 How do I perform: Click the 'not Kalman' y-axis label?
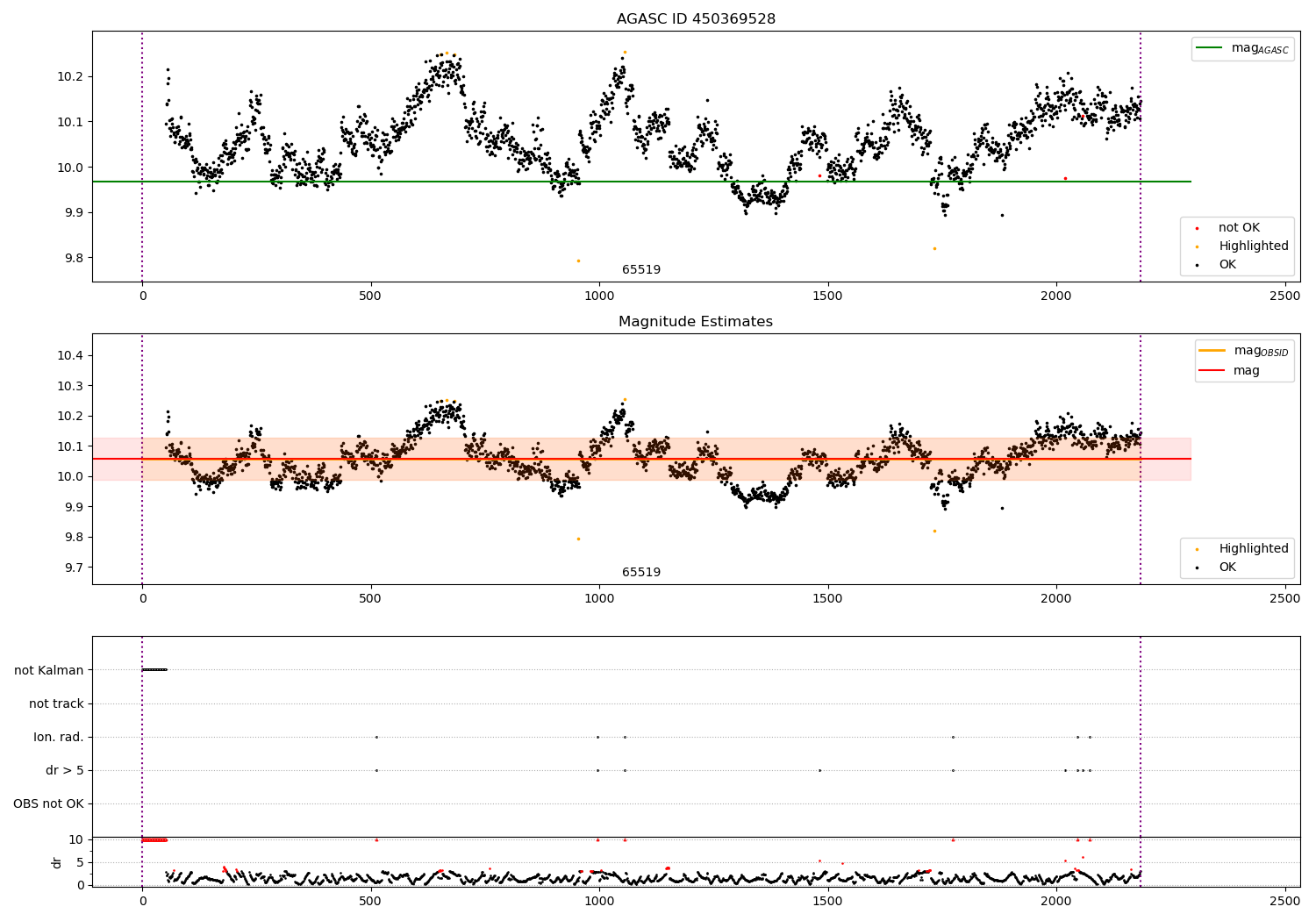coord(49,670)
